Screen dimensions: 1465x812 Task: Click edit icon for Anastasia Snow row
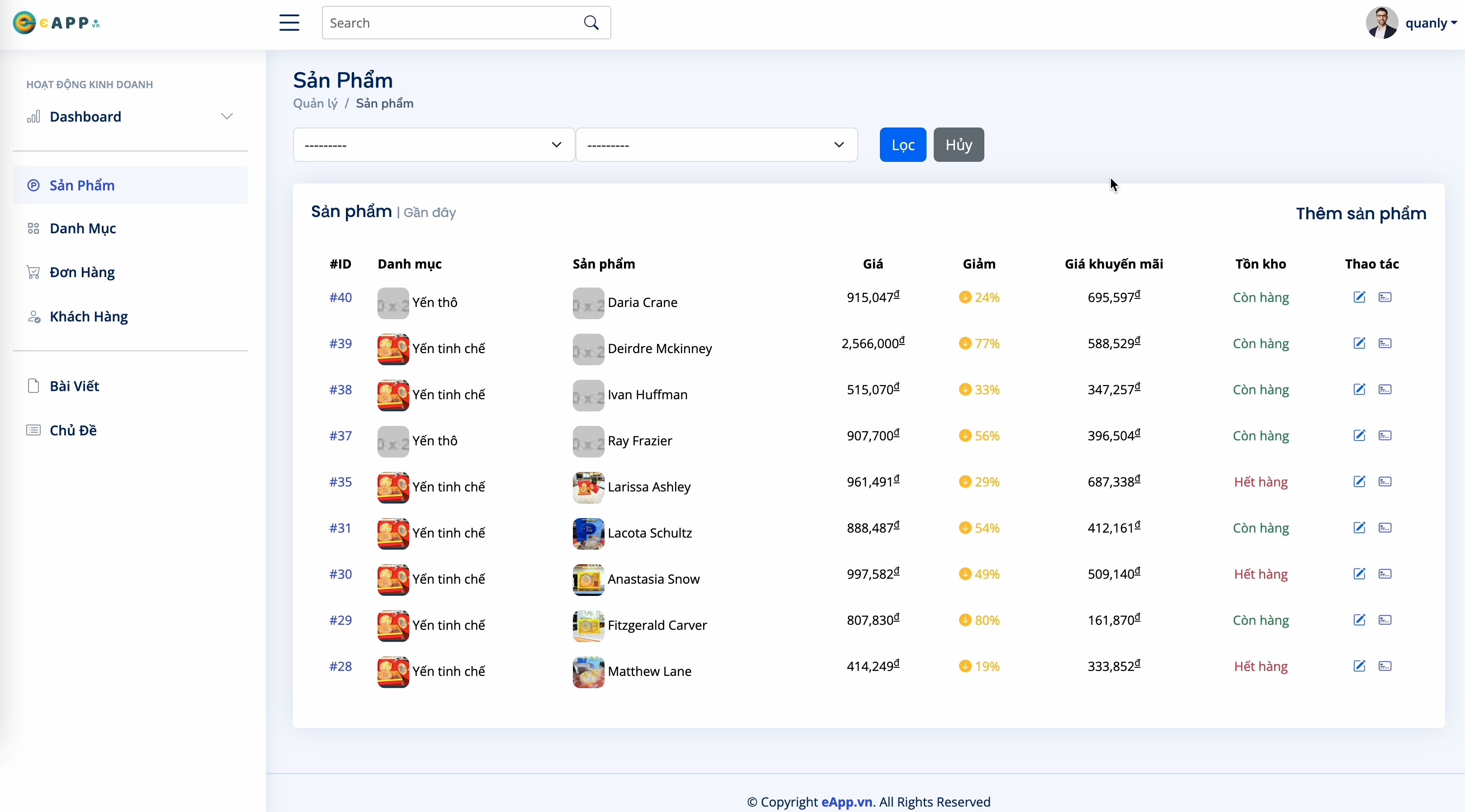1359,574
